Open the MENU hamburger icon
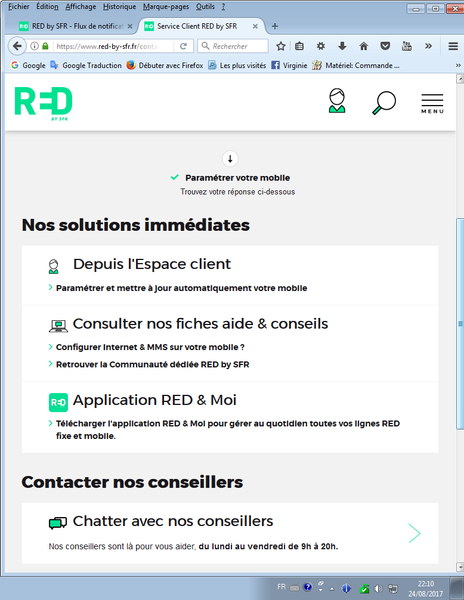The image size is (464, 600). 432,103
